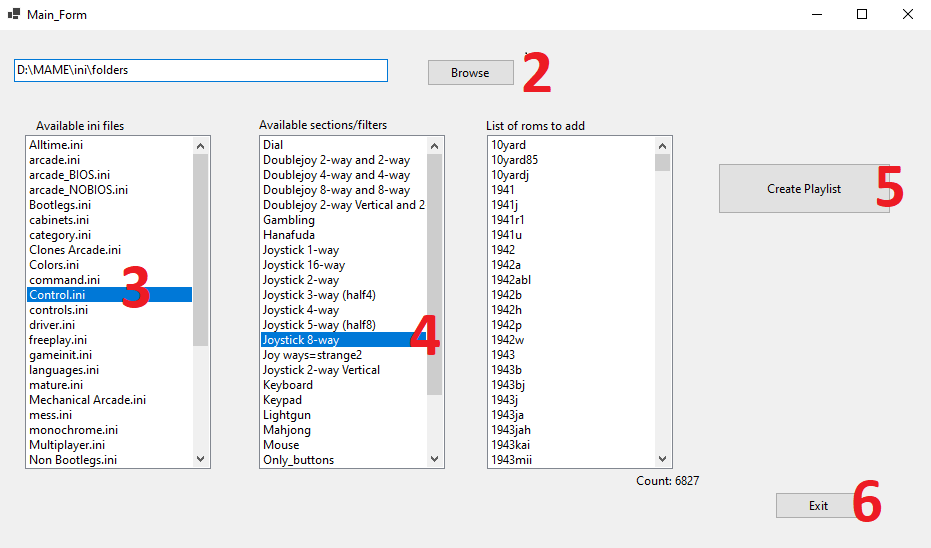Select Joystick 1-way filter

(343, 249)
